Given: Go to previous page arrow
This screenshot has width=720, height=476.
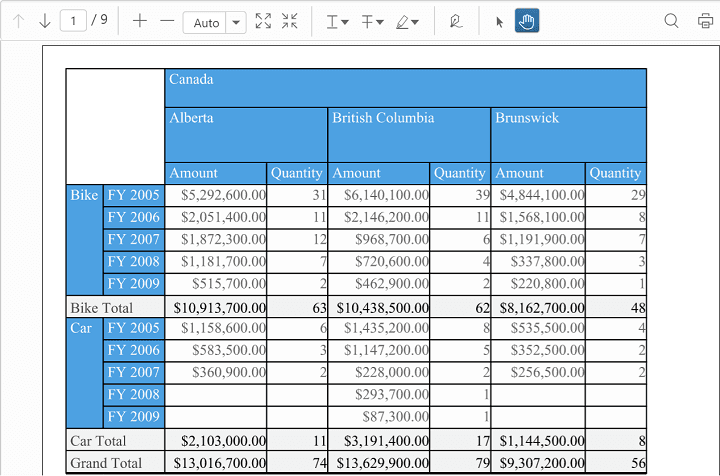Looking at the screenshot, I should pos(18,21).
